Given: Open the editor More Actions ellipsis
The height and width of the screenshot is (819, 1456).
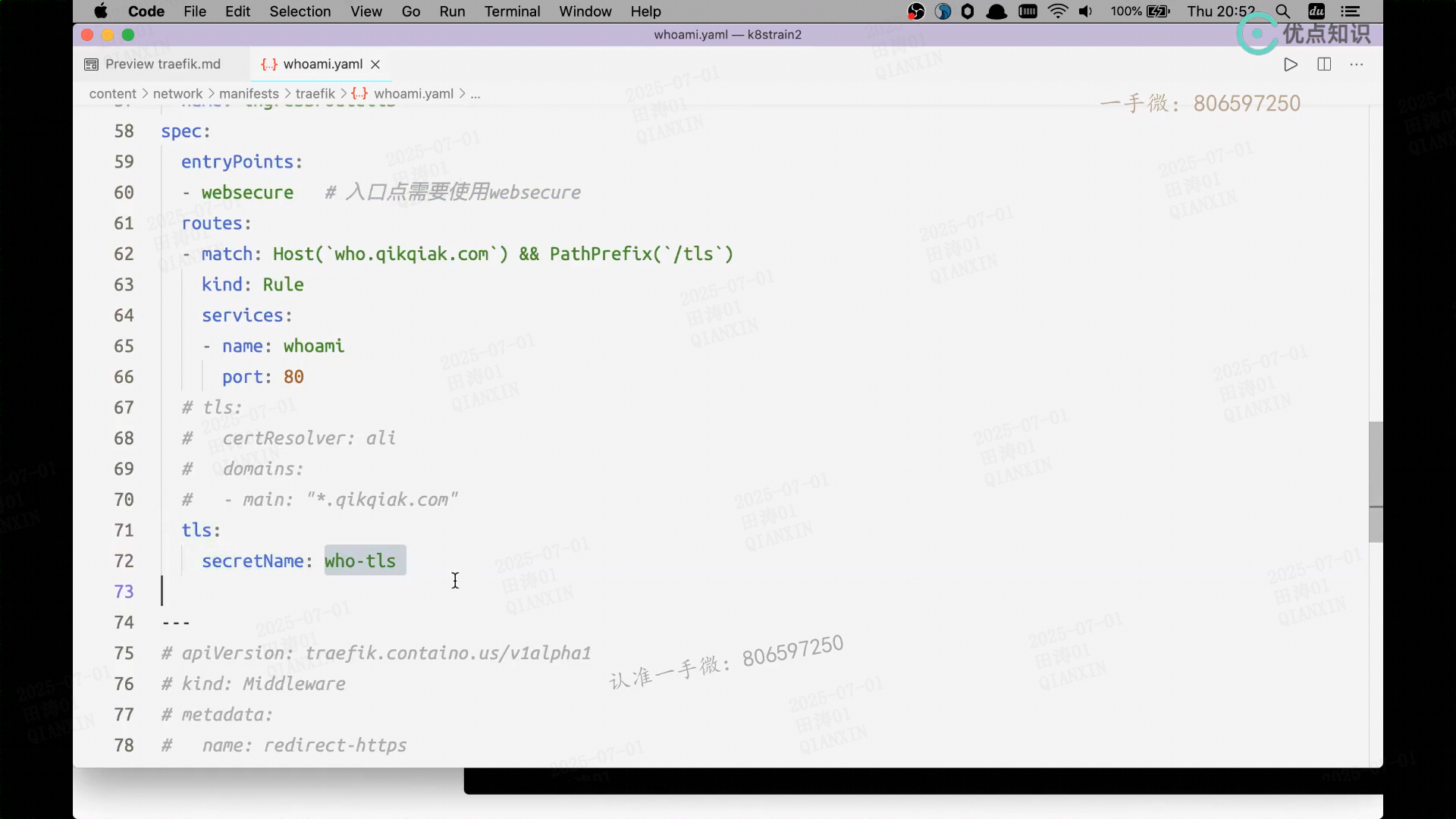Looking at the screenshot, I should point(1357,64).
